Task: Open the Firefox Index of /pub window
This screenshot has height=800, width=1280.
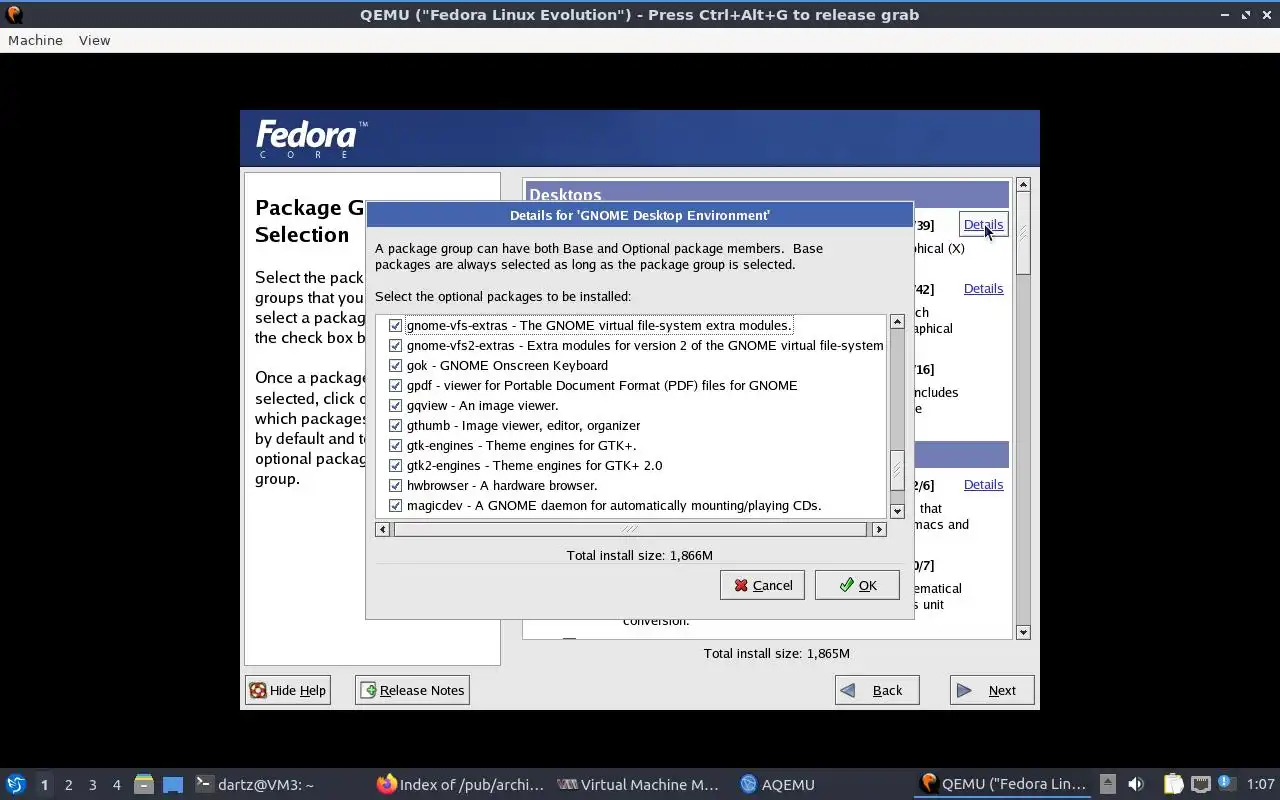Action: (x=460, y=785)
